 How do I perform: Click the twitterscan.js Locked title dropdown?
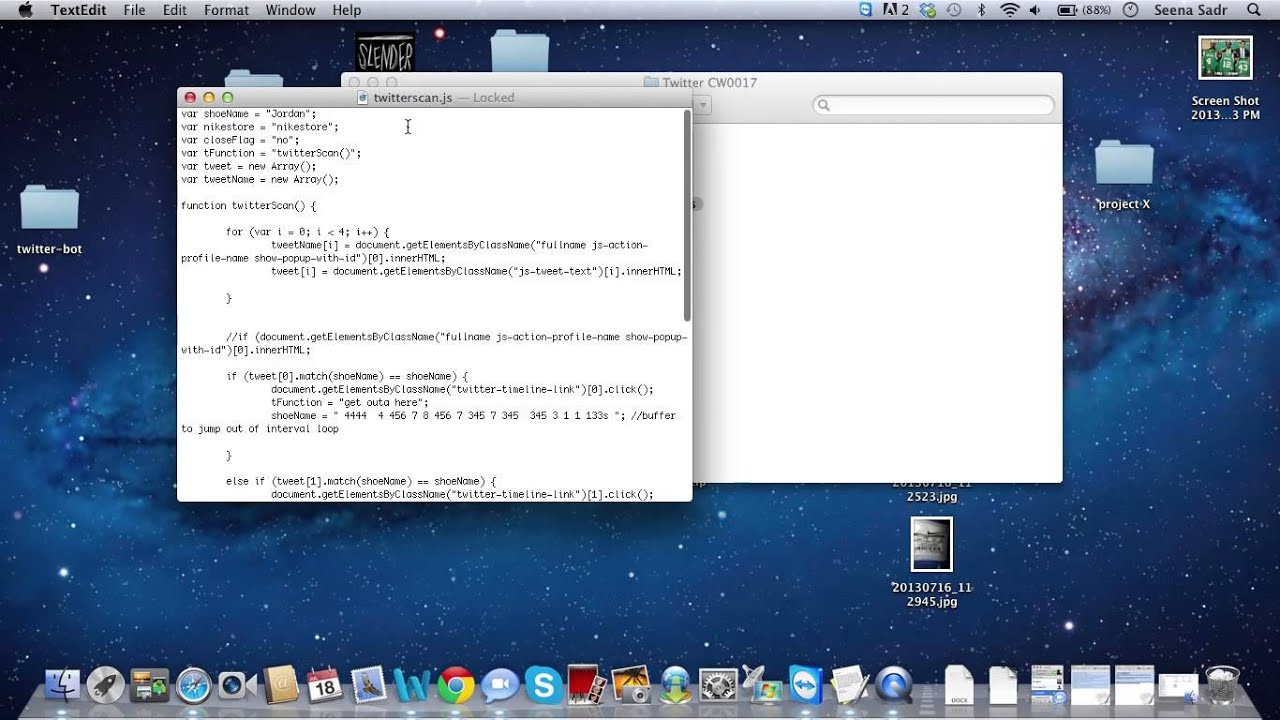coord(444,98)
